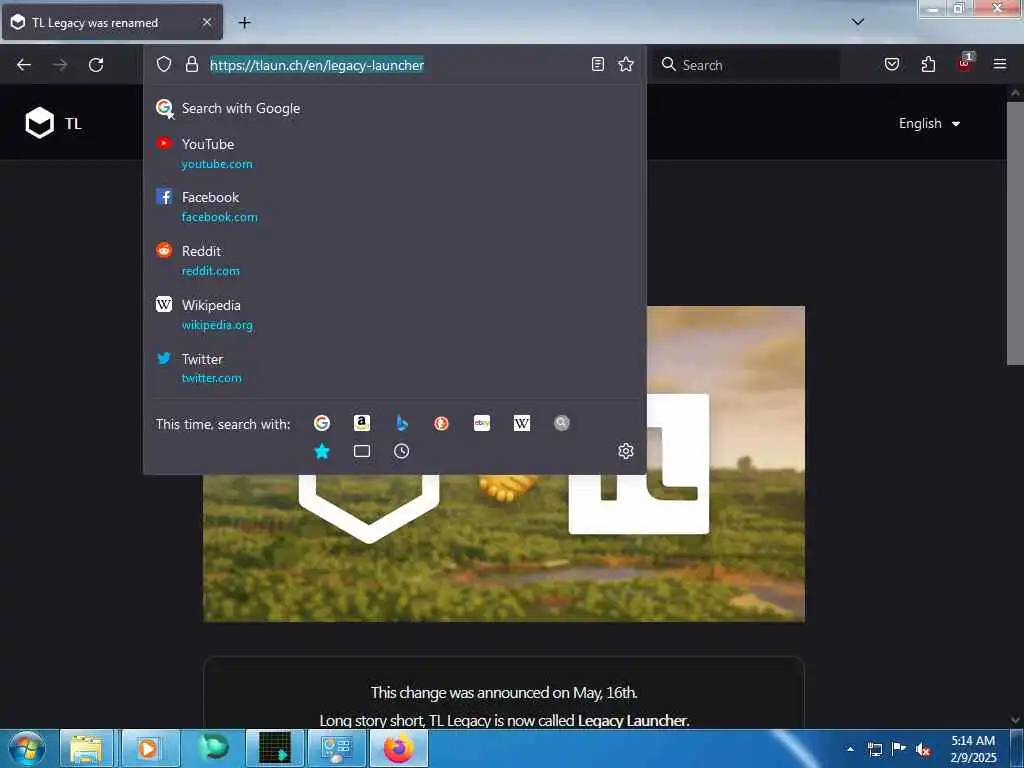Show hidden tray icons arrow
The height and width of the screenshot is (768, 1024).
pyautogui.click(x=850, y=749)
